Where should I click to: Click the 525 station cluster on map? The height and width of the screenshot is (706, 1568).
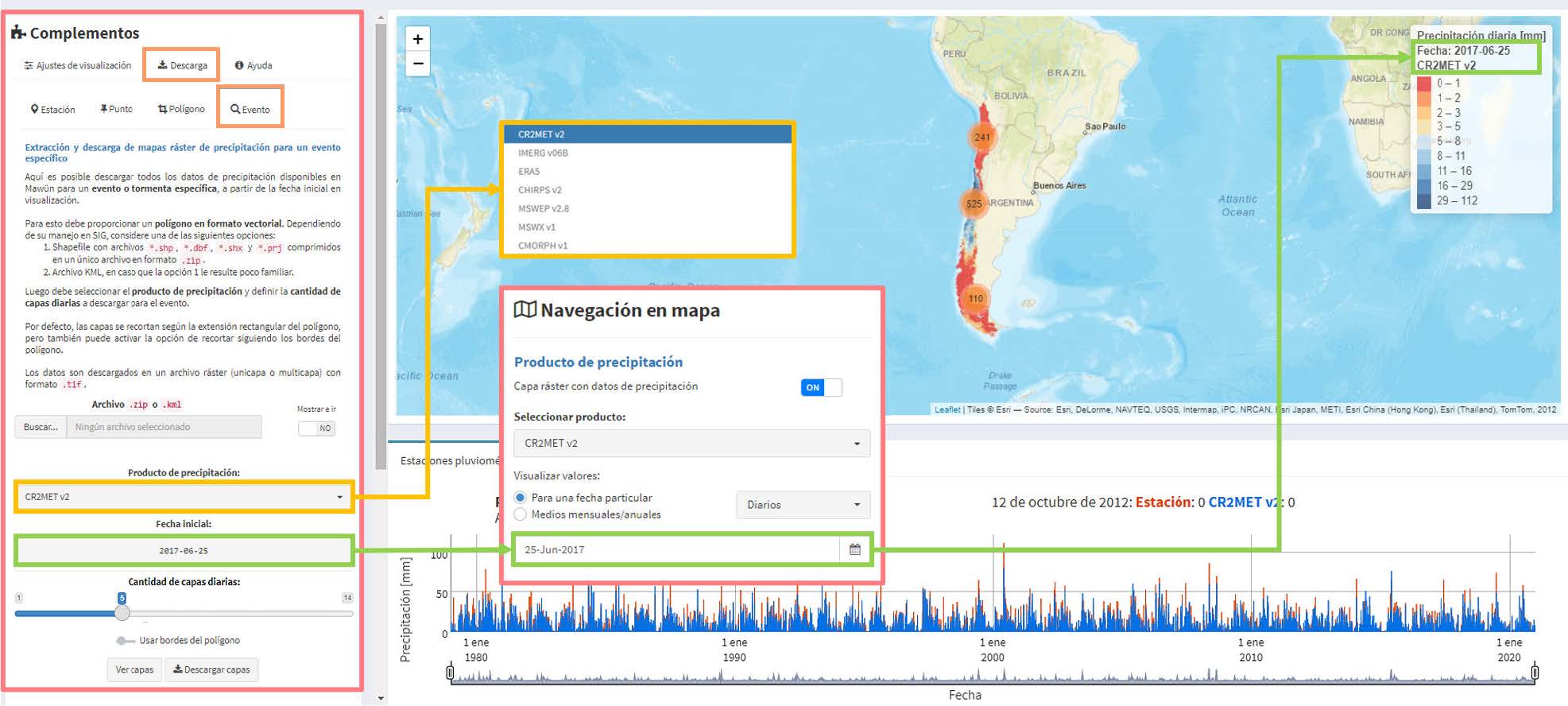974,204
